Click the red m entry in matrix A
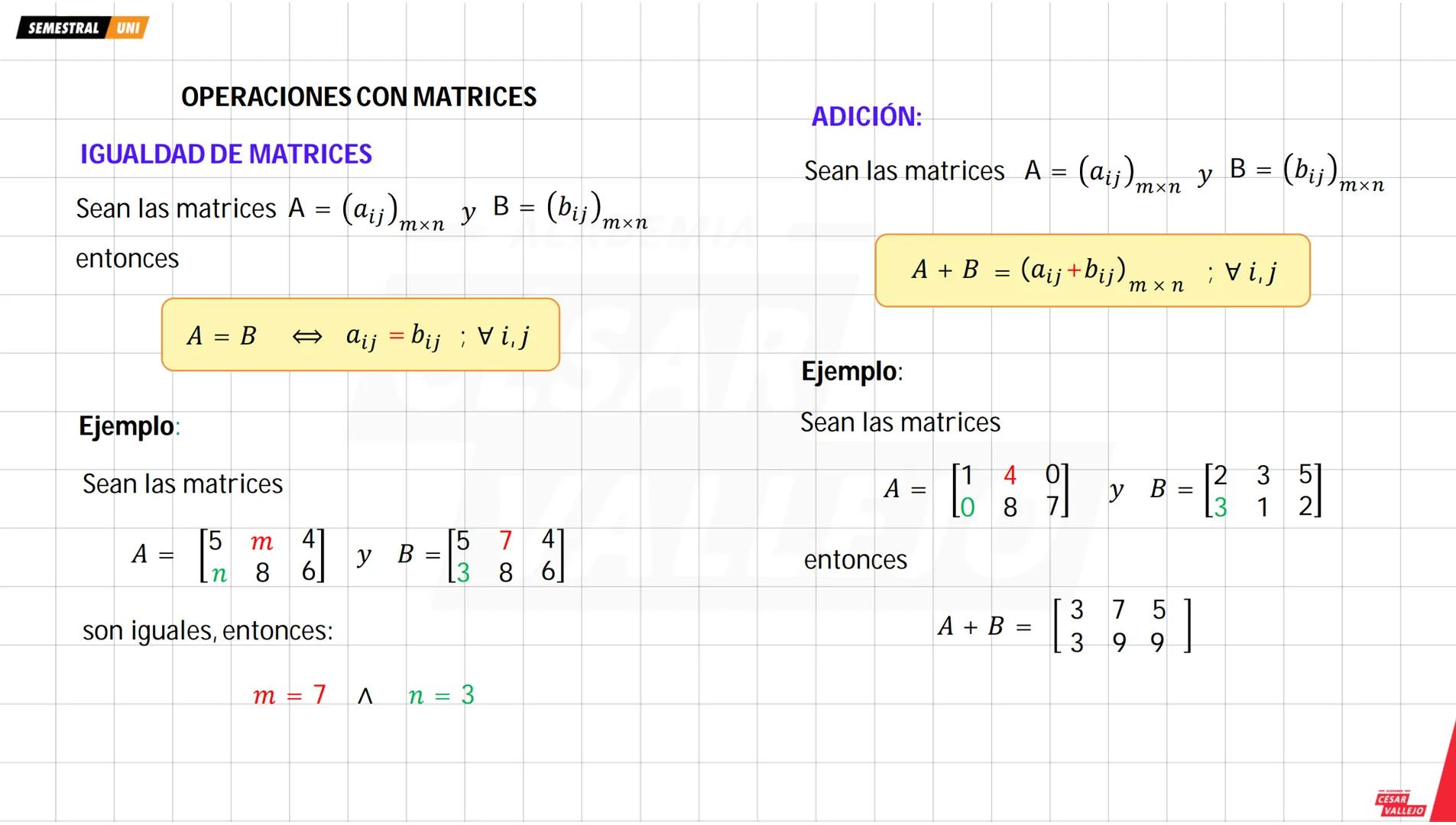 pyautogui.click(x=261, y=542)
